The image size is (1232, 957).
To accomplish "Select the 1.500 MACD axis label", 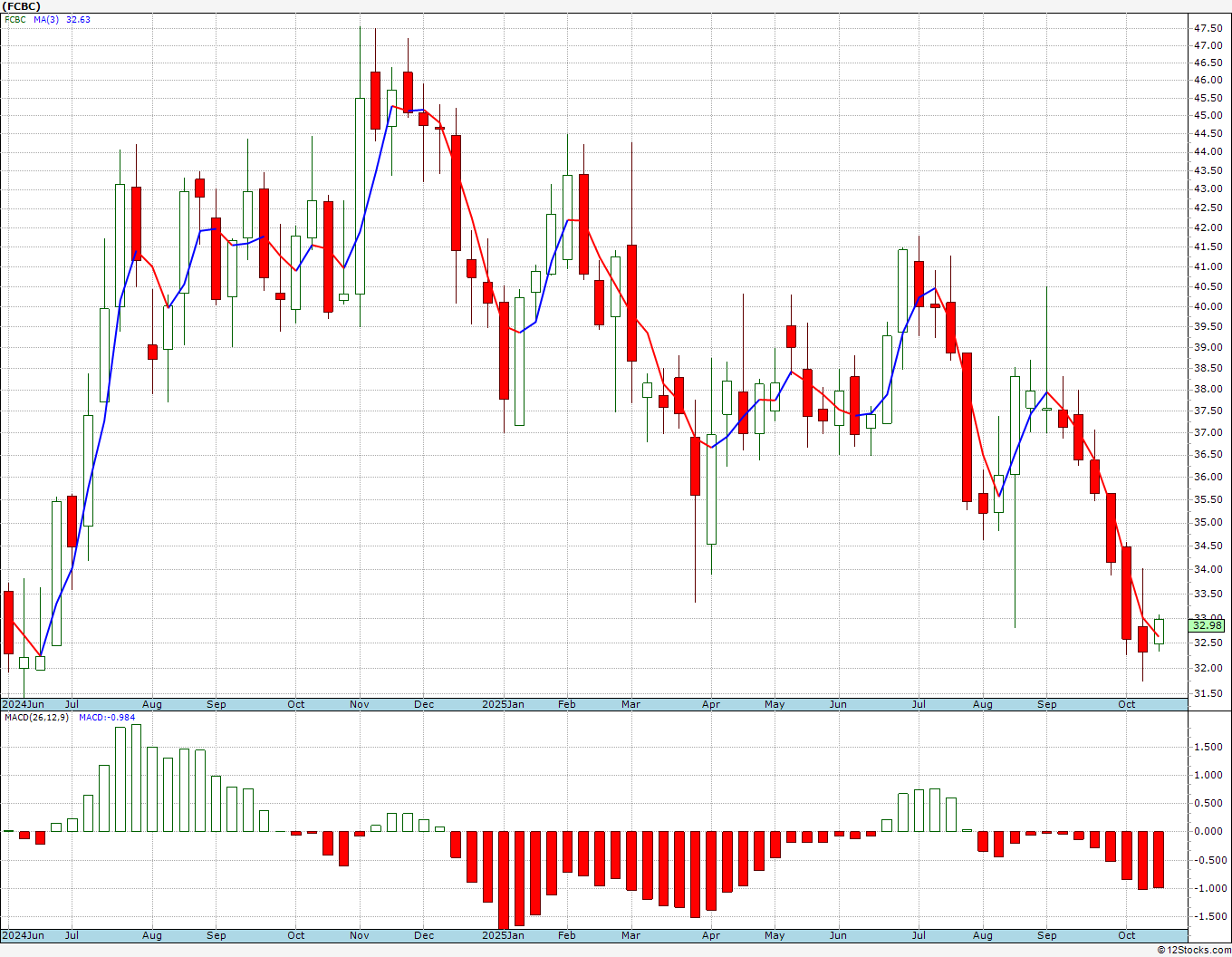I will point(1210,747).
